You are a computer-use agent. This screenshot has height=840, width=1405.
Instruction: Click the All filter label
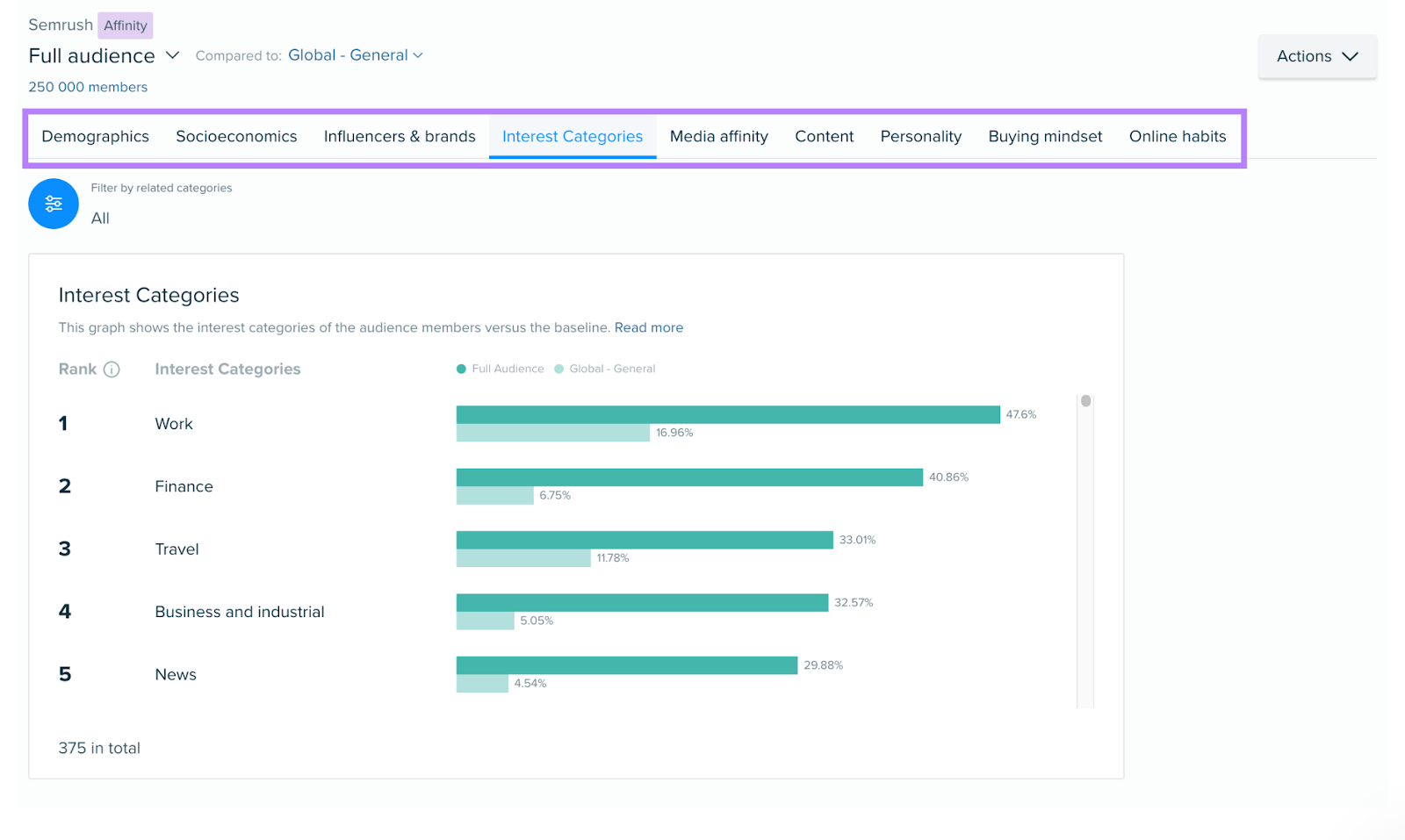tap(99, 218)
